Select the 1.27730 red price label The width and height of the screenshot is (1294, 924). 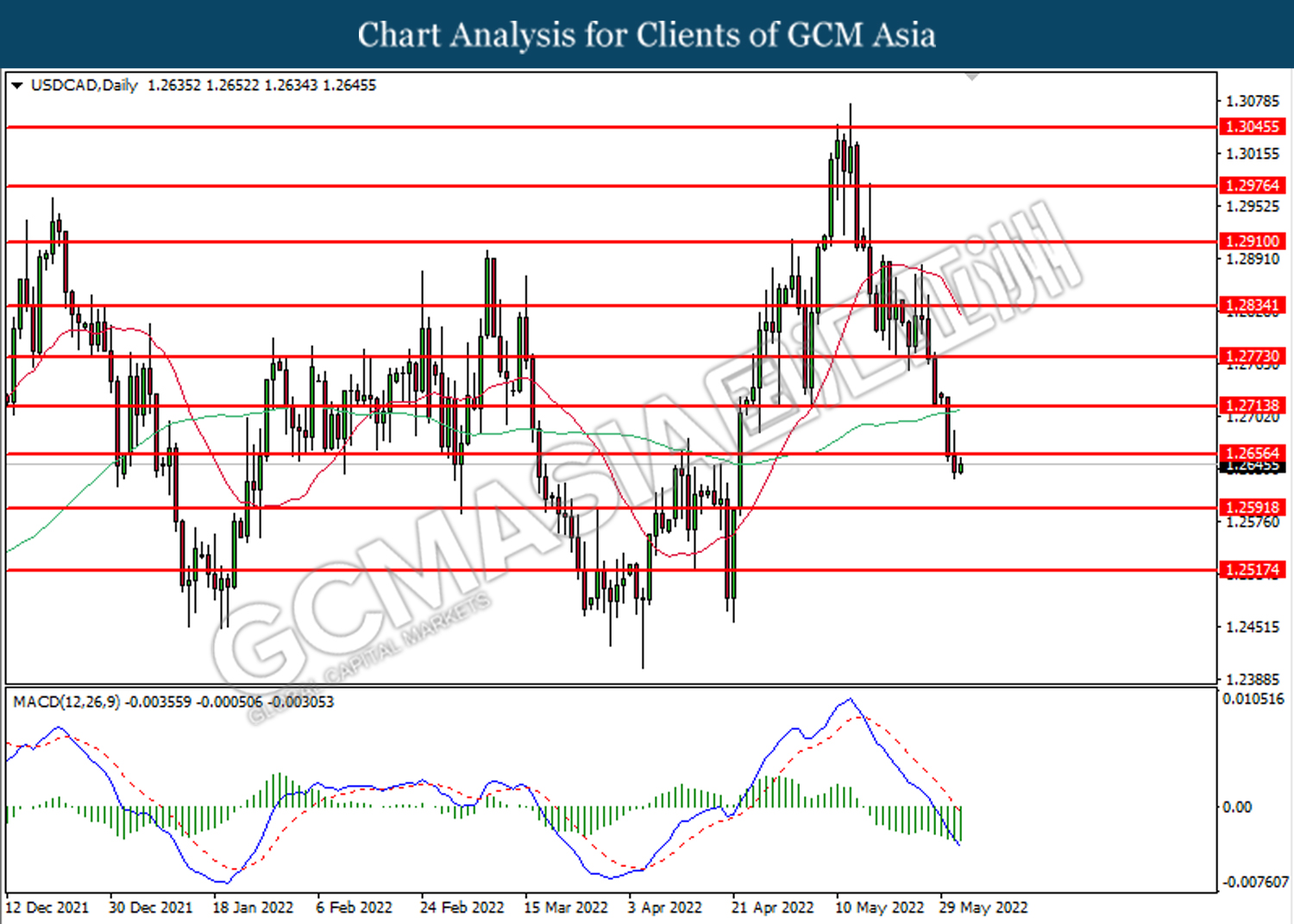1253,356
